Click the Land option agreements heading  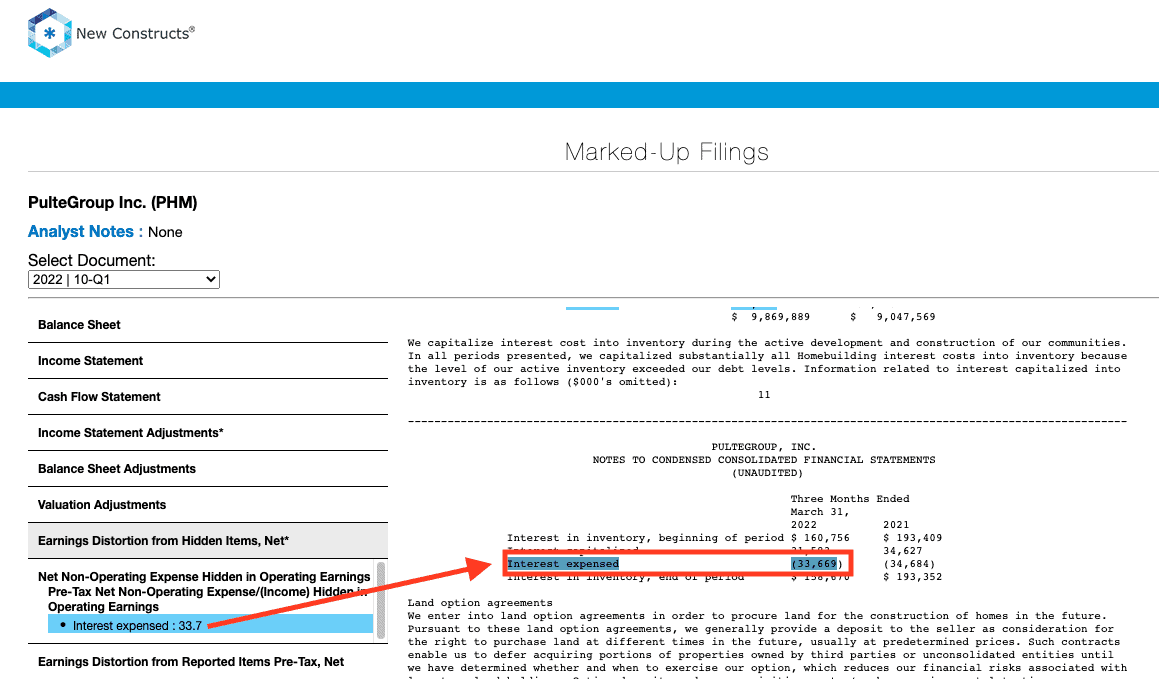pos(480,603)
